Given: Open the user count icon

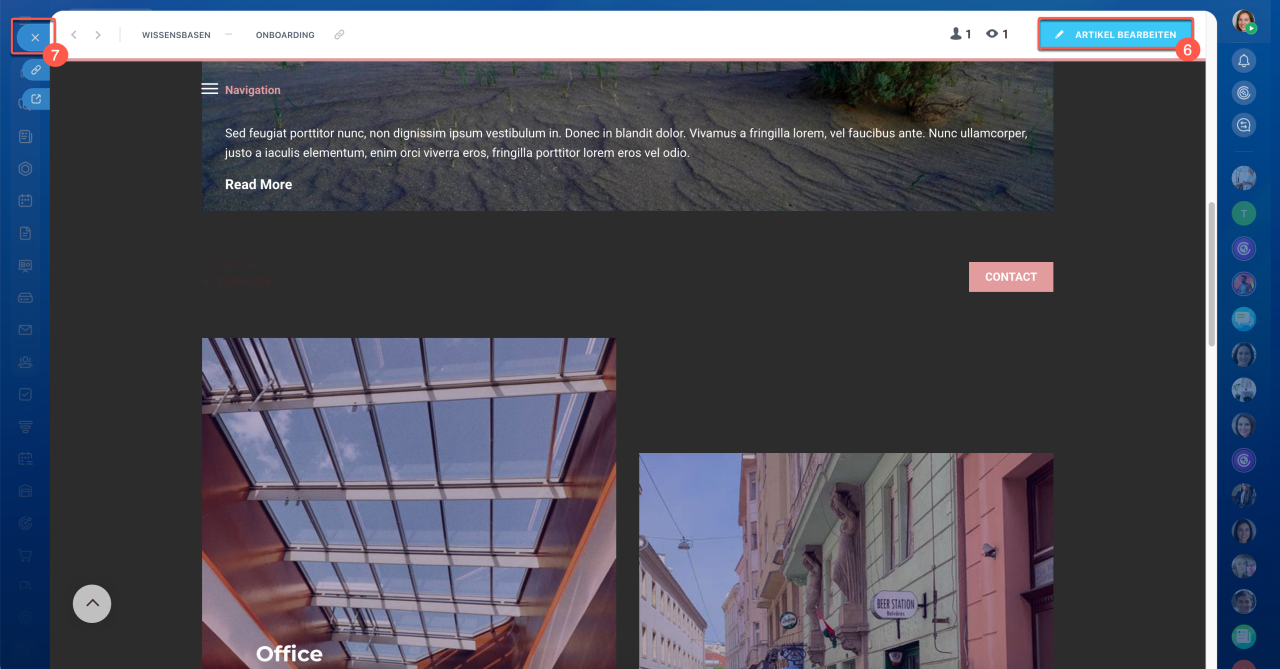Looking at the screenshot, I should point(960,35).
